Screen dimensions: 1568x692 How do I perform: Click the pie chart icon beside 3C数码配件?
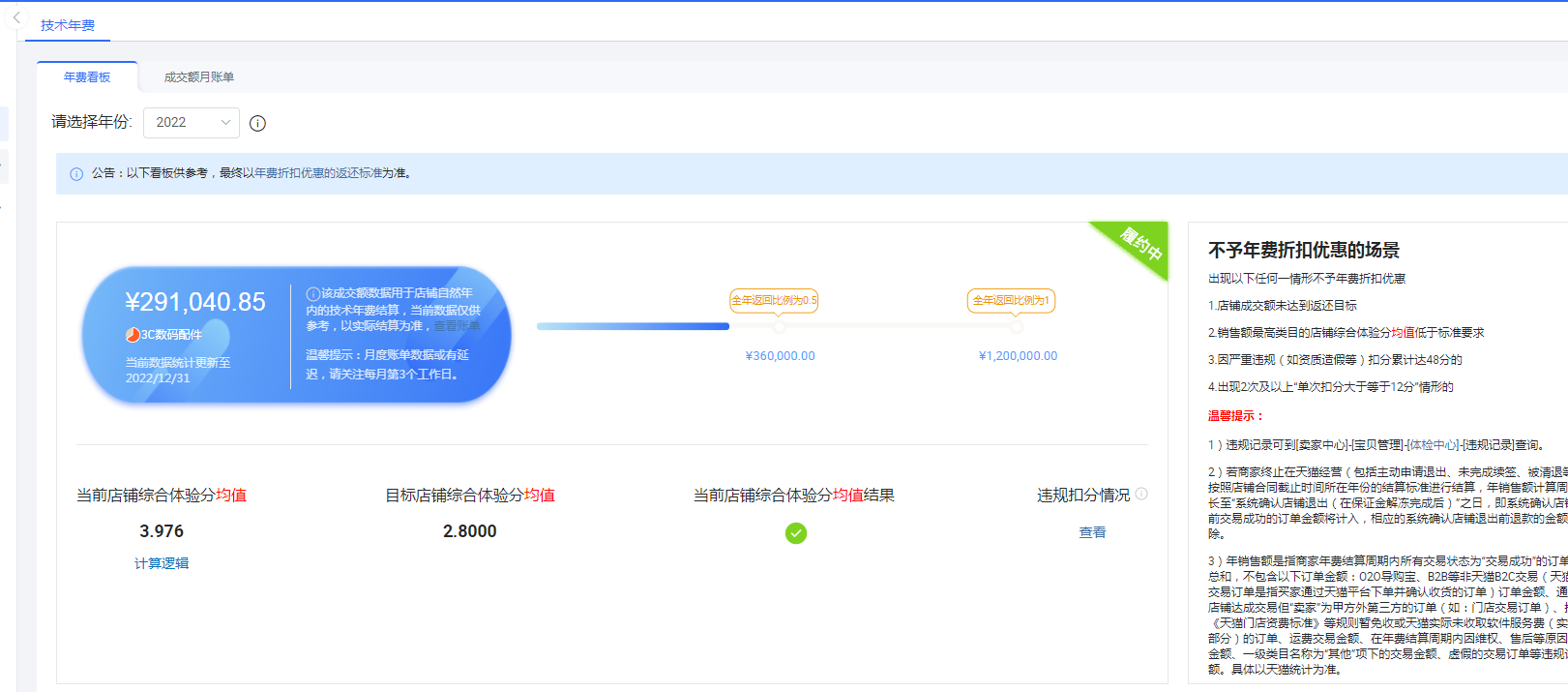click(x=133, y=335)
